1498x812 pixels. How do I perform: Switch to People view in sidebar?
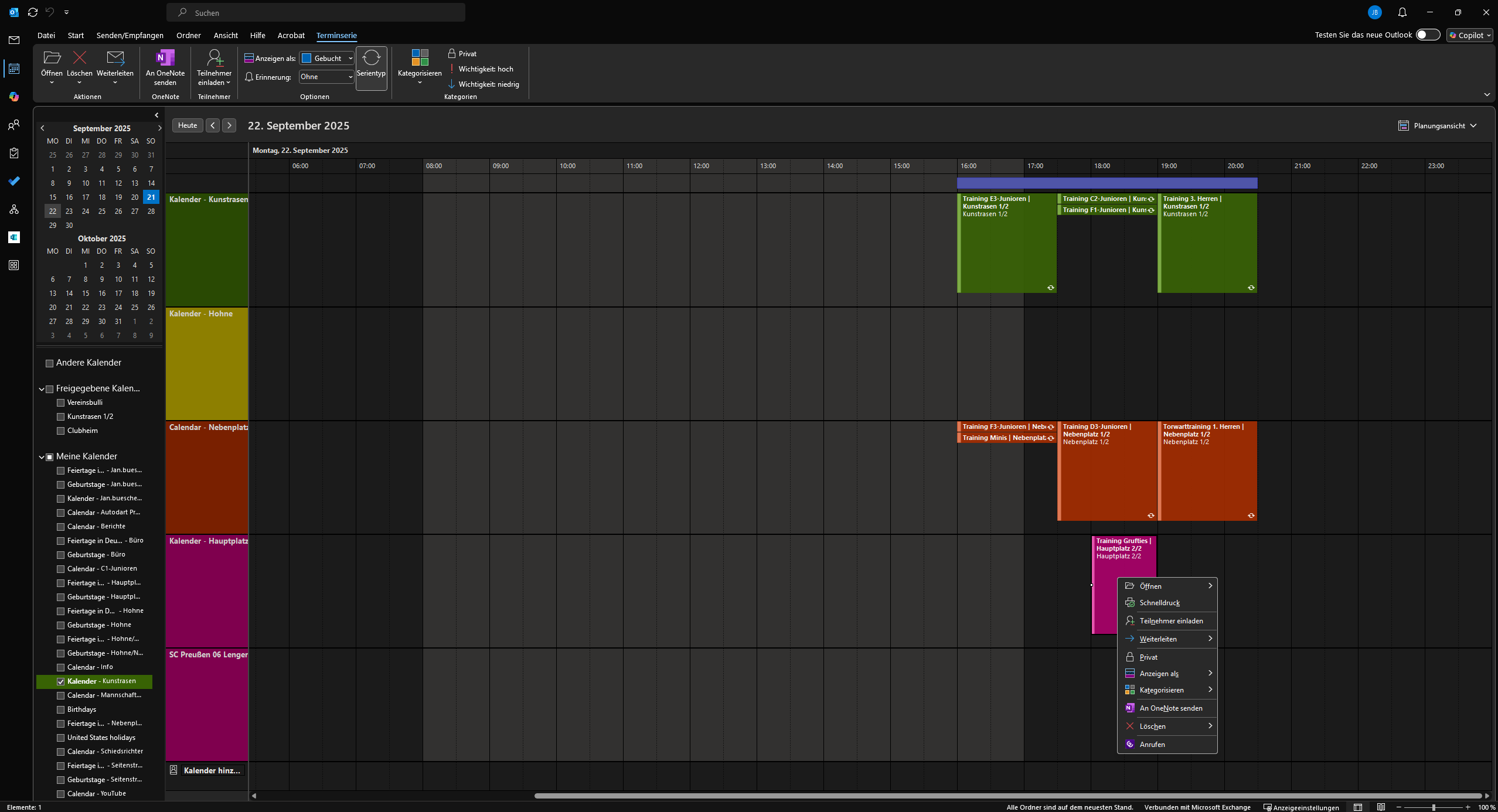click(x=14, y=125)
